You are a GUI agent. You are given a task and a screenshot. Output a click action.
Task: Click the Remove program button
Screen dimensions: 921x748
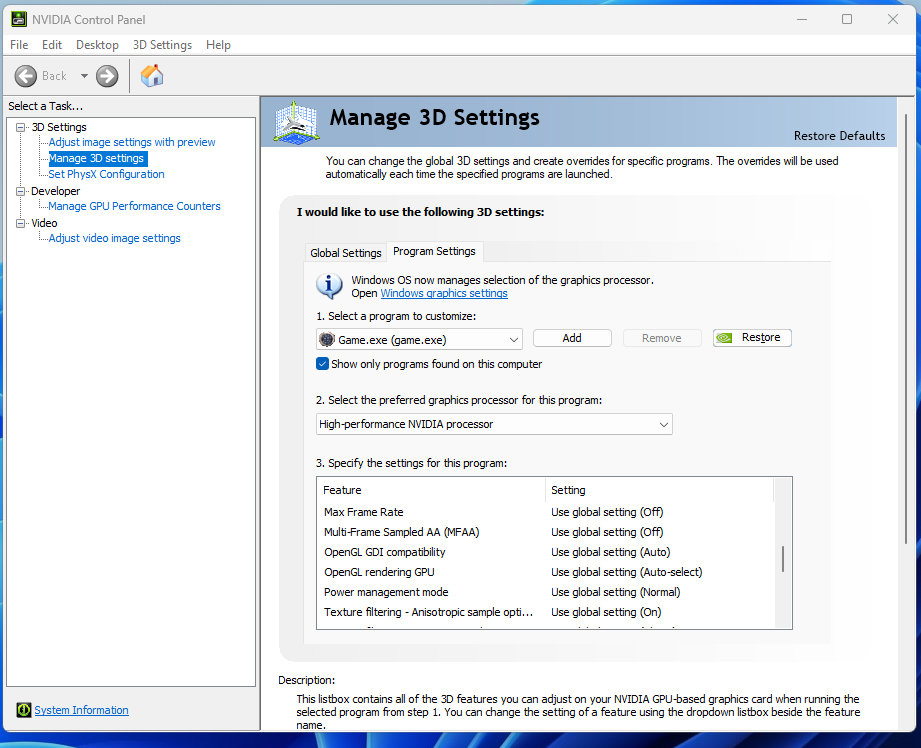coord(662,338)
